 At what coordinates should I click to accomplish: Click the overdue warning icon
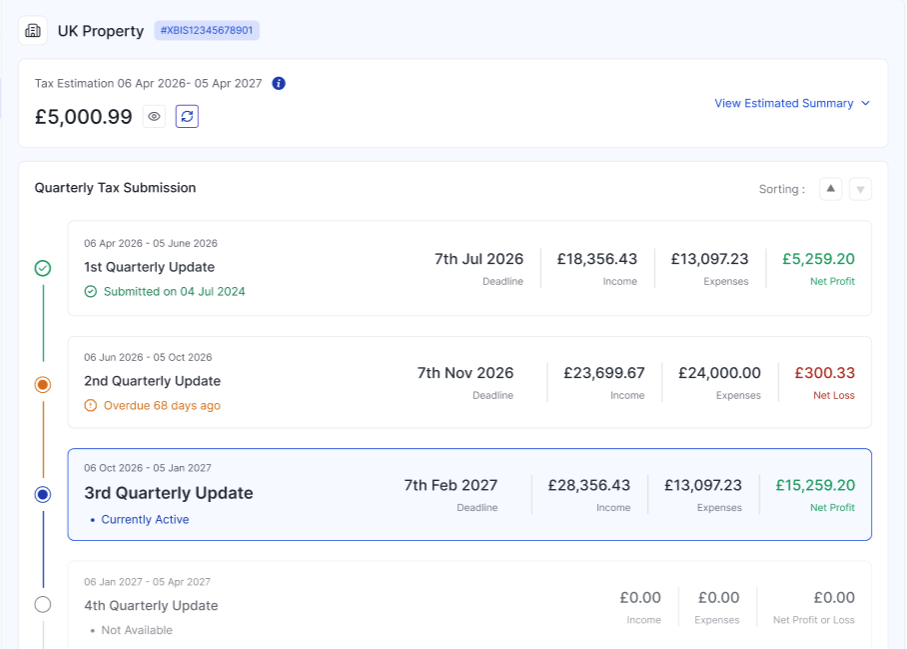(x=91, y=406)
